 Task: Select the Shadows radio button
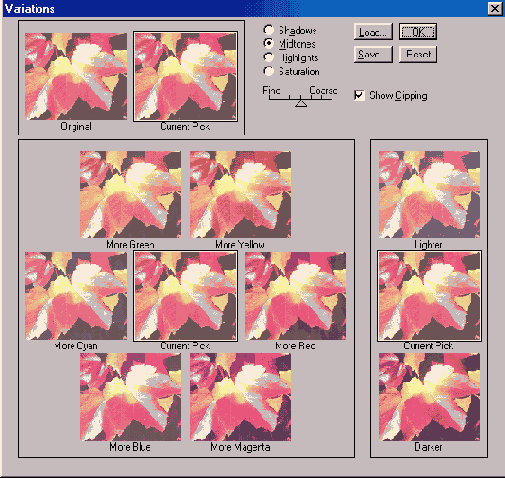(x=268, y=30)
